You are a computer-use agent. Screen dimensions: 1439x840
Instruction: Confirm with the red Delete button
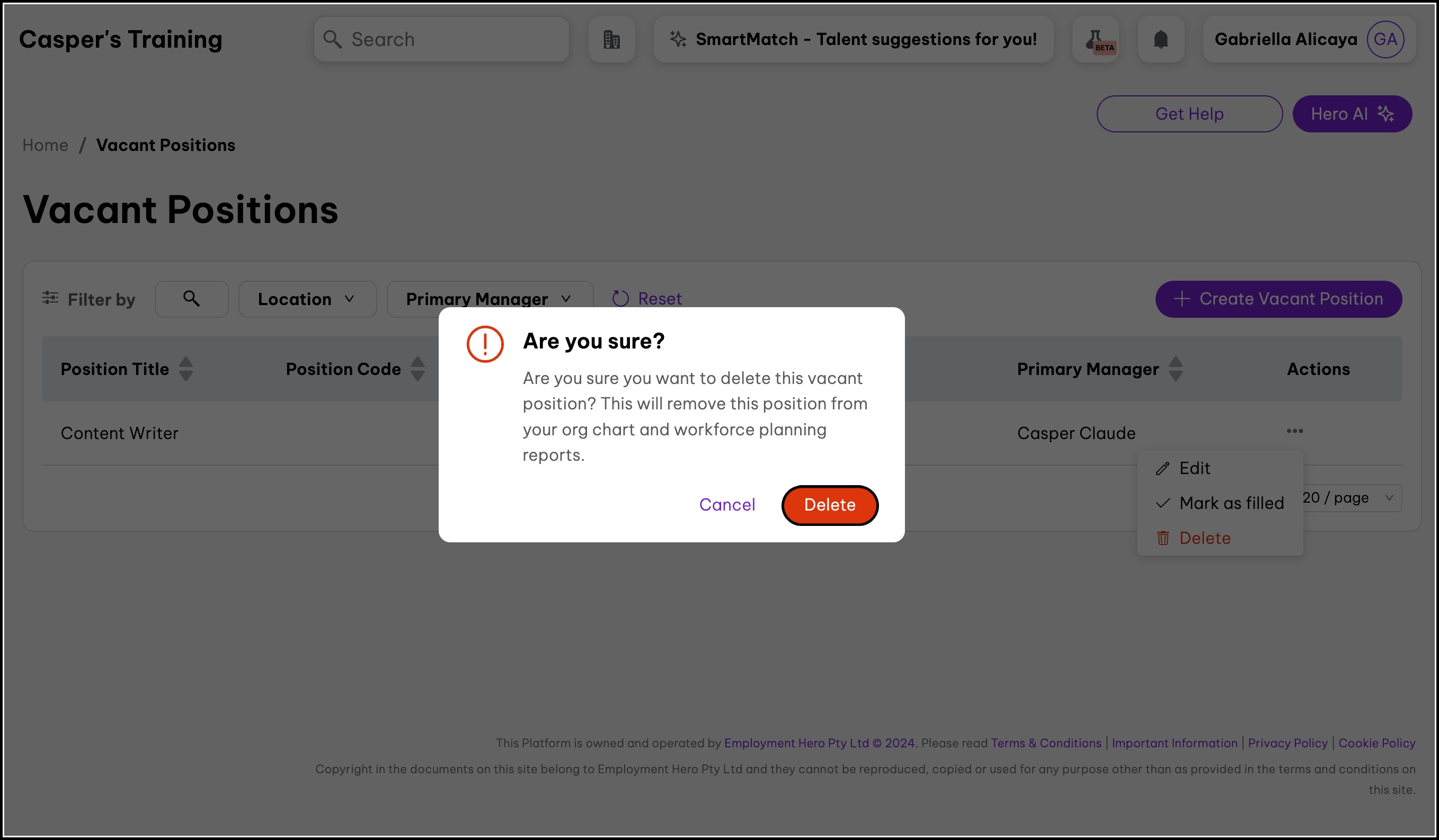tap(829, 505)
